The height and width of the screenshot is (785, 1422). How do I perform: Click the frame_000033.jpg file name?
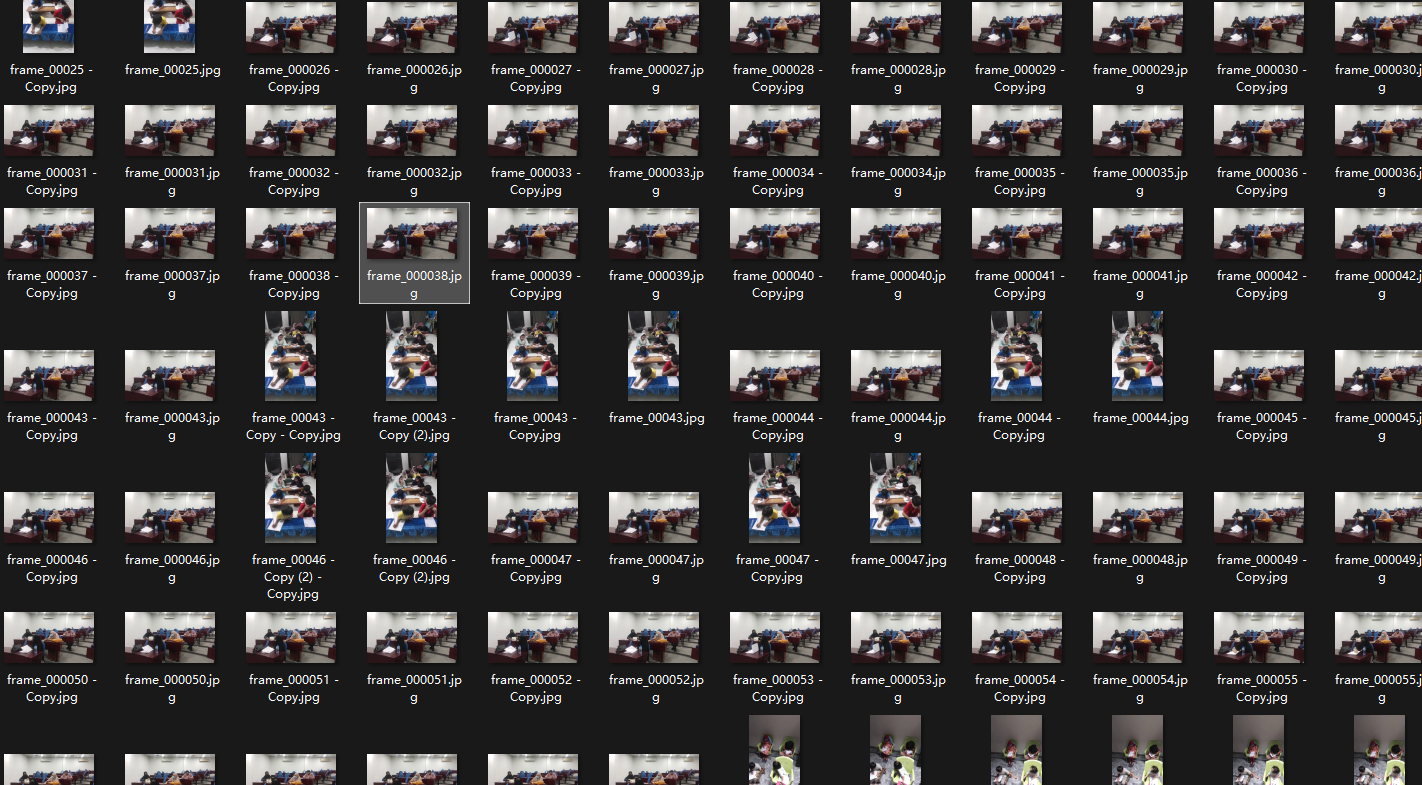(656, 182)
